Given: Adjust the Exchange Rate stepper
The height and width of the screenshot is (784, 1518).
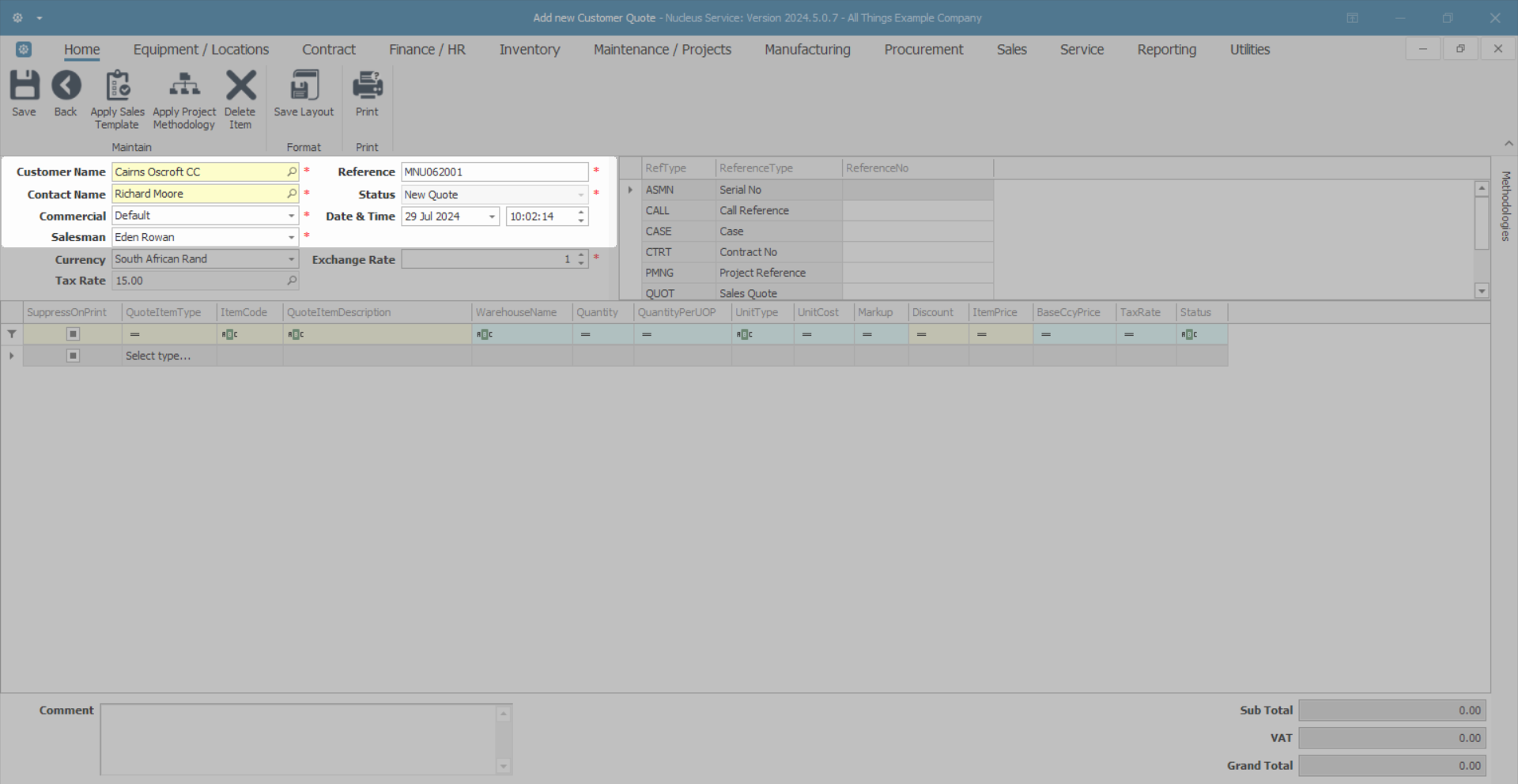Looking at the screenshot, I should pos(581,259).
